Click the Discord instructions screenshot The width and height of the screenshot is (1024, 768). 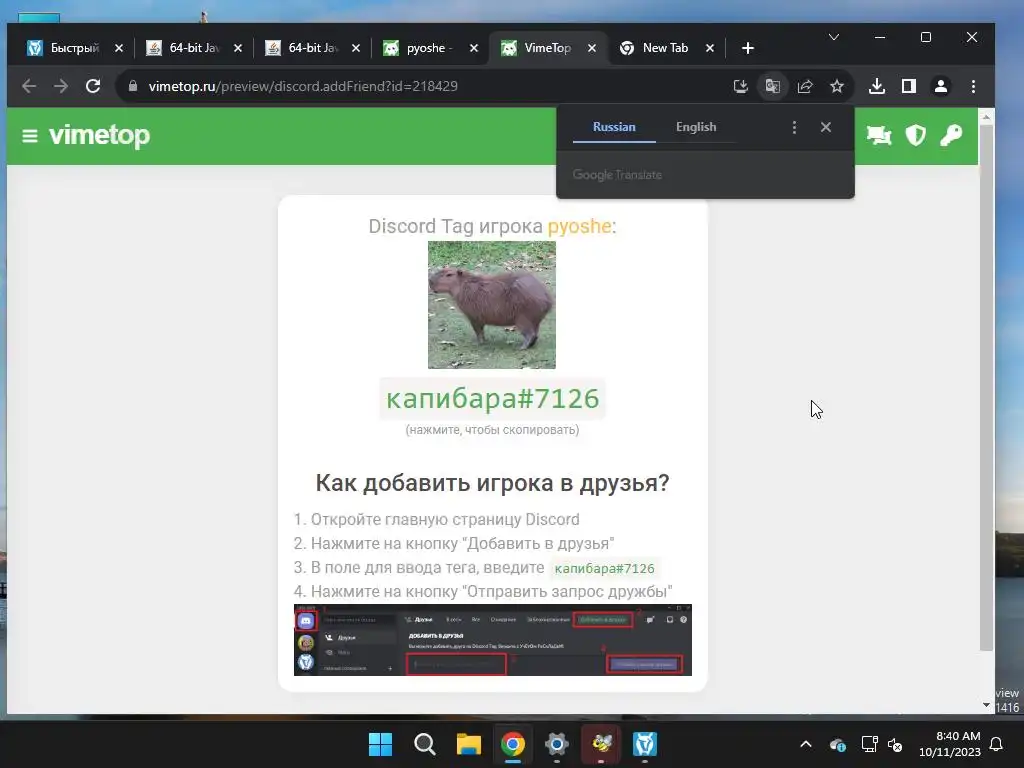[x=492, y=640]
